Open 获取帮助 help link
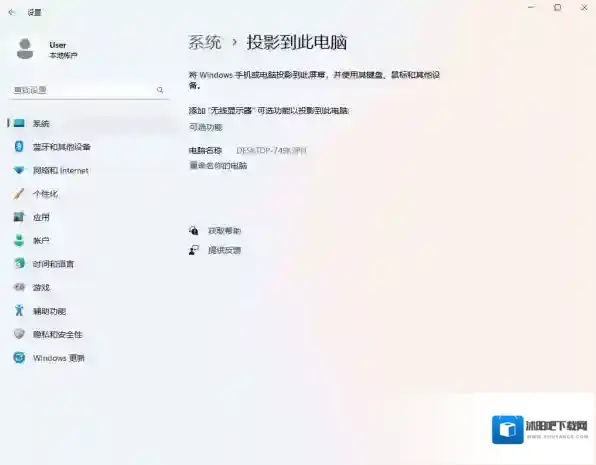Screen dimensions: 596x465 click(225, 231)
